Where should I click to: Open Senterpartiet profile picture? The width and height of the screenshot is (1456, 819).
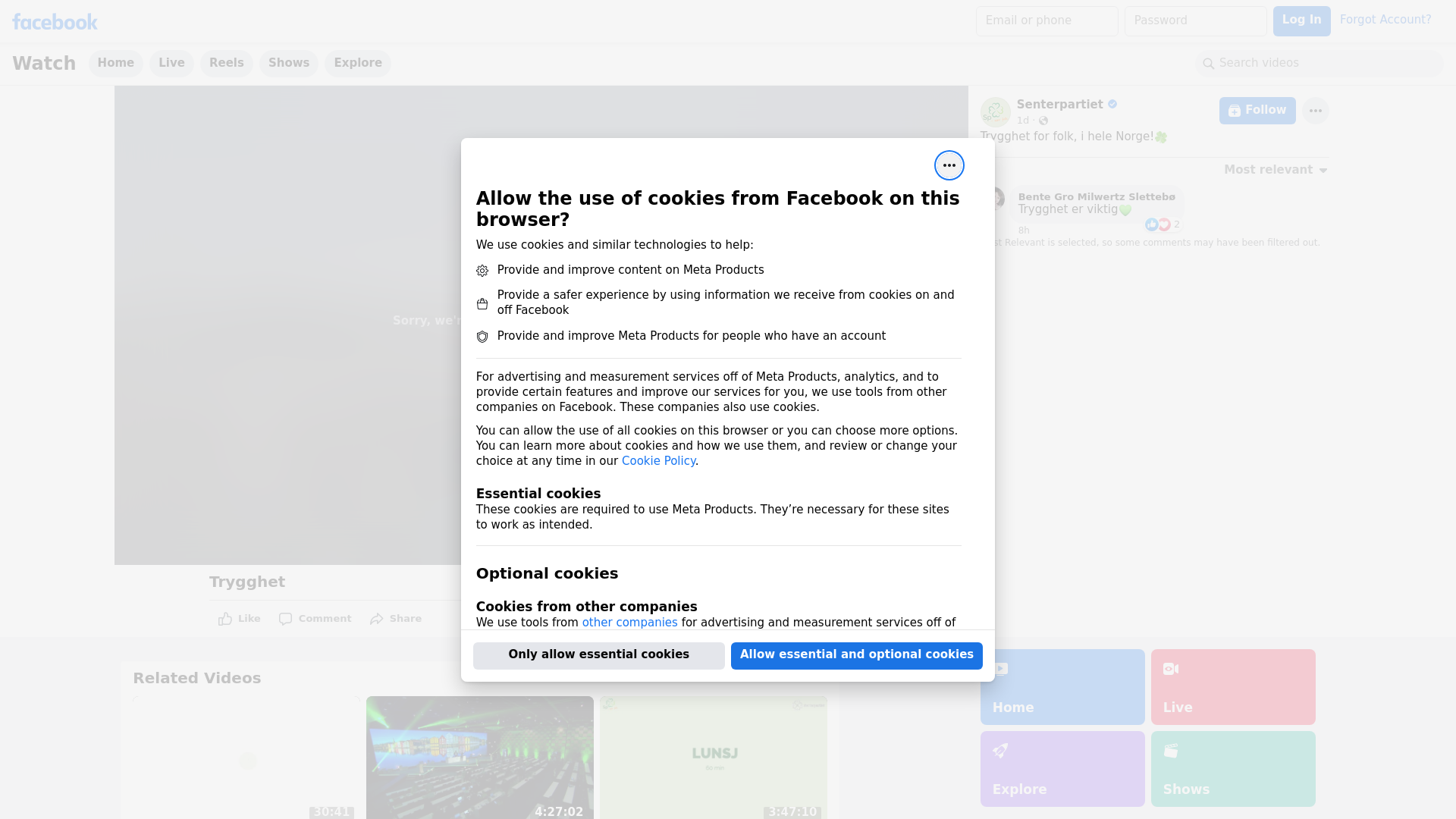(995, 112)
